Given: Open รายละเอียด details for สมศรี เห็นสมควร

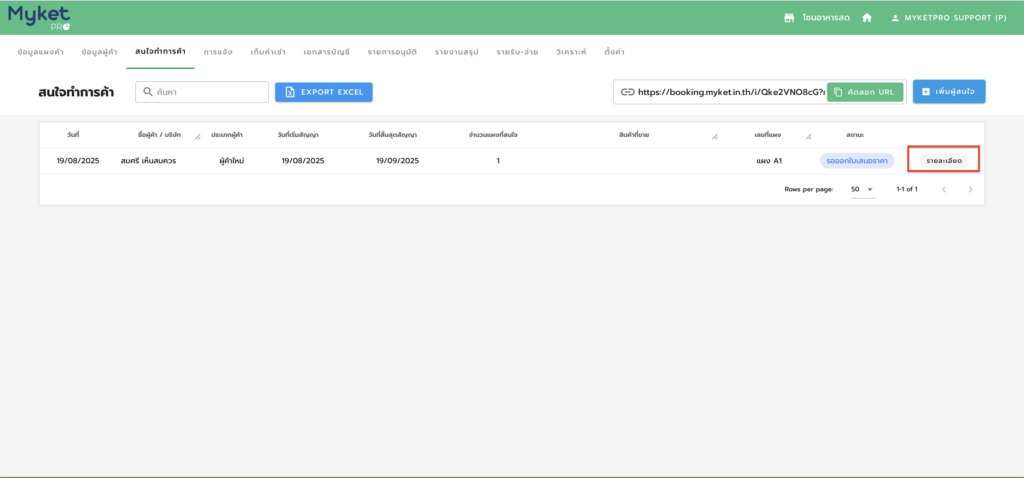Looking at the screenshot, I should click(x=944, y=161).
